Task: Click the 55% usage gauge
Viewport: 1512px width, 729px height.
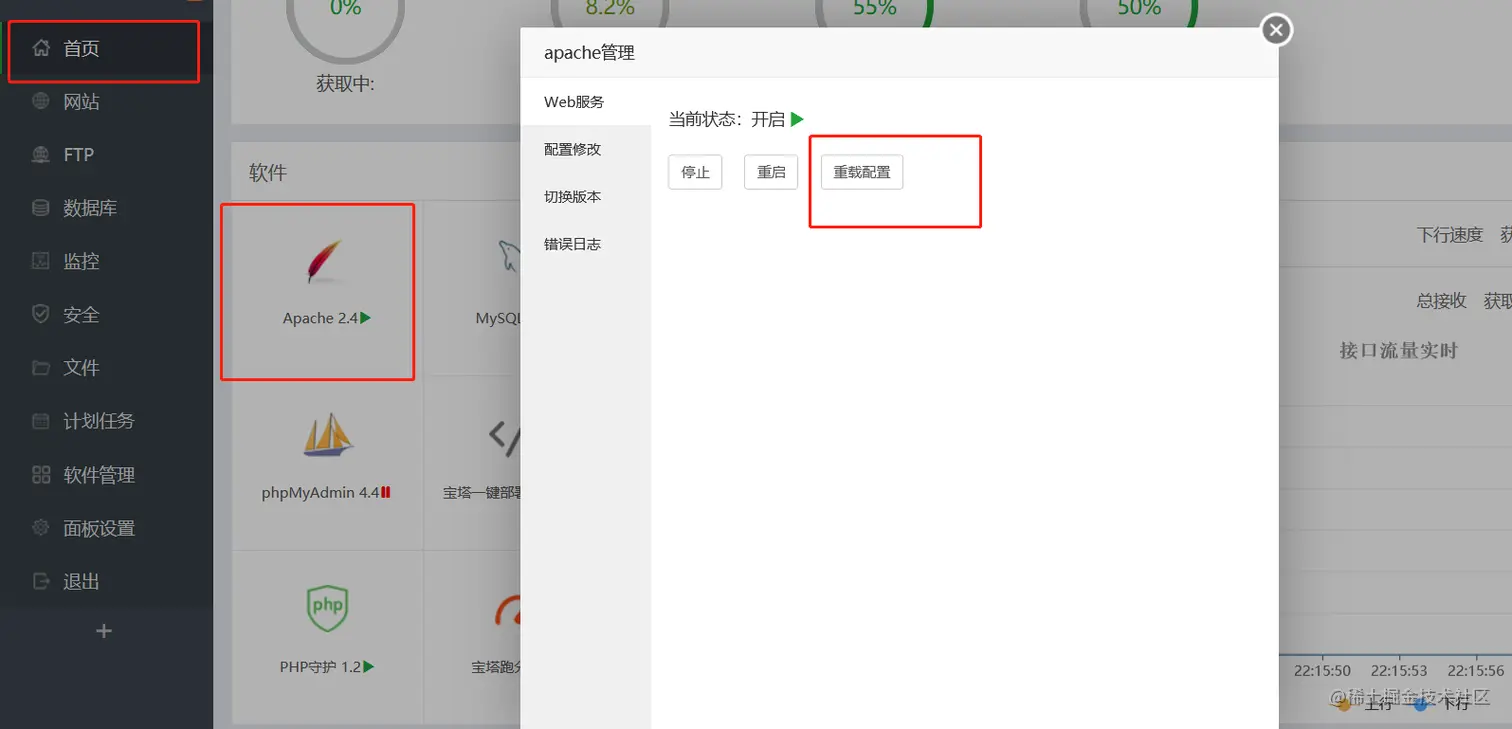Action: coord(874,15)
